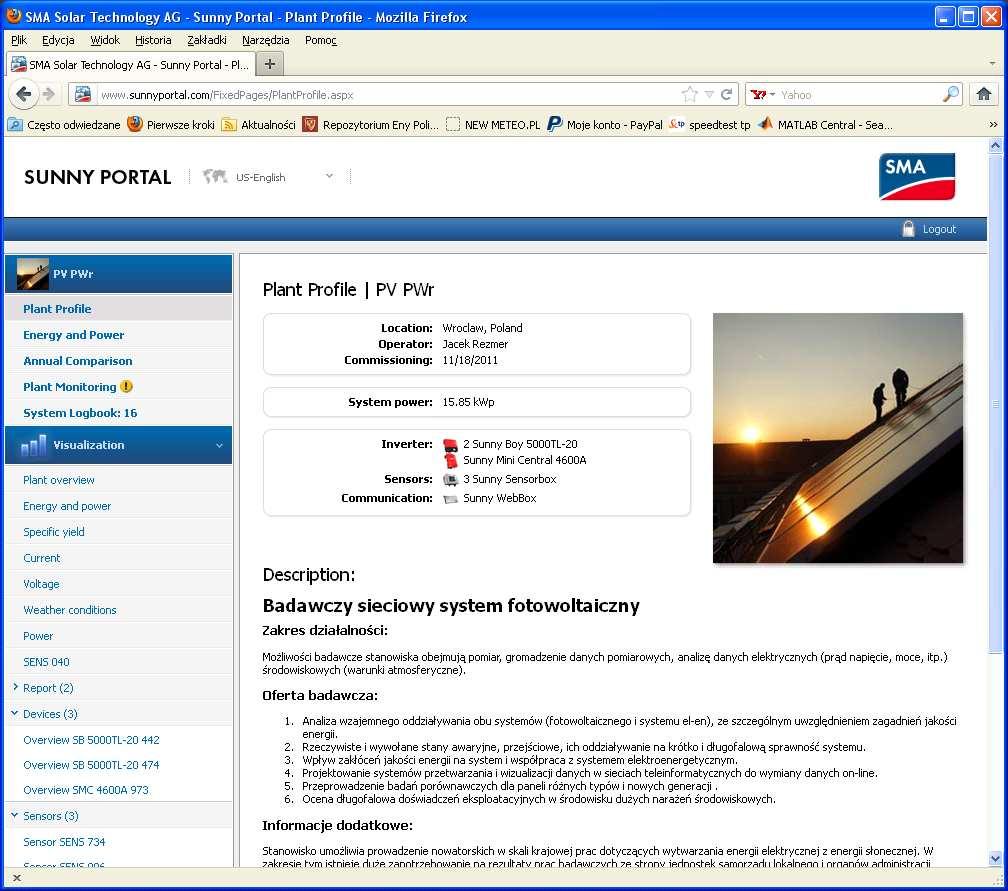Click the site identity icon in address bar
The image size is (1008, 891).
(83, 94)
